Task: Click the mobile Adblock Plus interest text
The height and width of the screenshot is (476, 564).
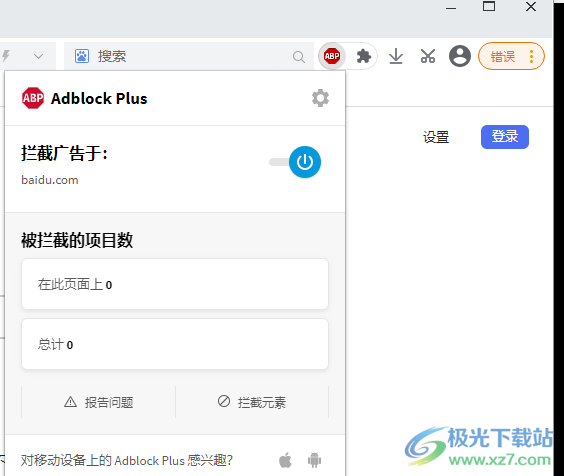Action: (127, 461)
